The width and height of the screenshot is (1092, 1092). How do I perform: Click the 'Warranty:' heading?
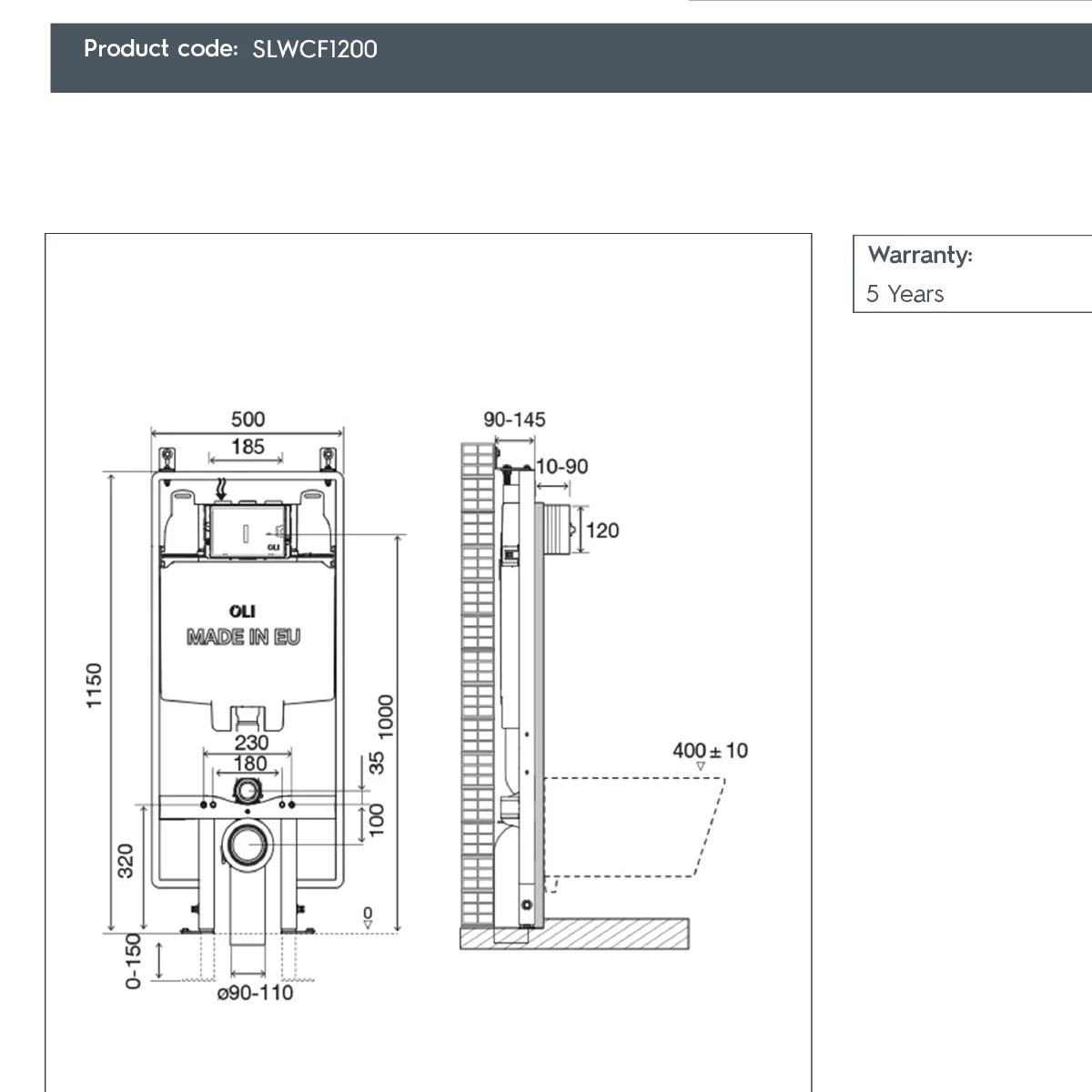(x=920, y=255)
